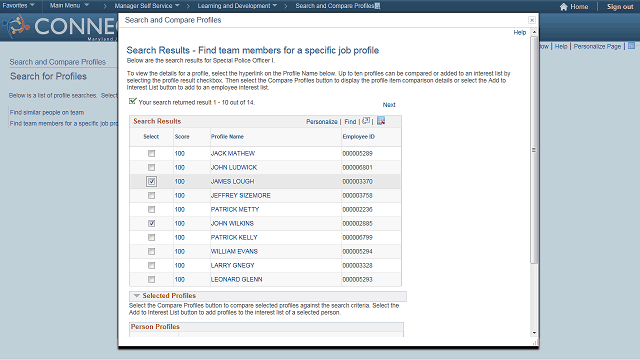The image size is (640, 360).
Task: Click the Find similar people on team link
Action: coord(47,112)
